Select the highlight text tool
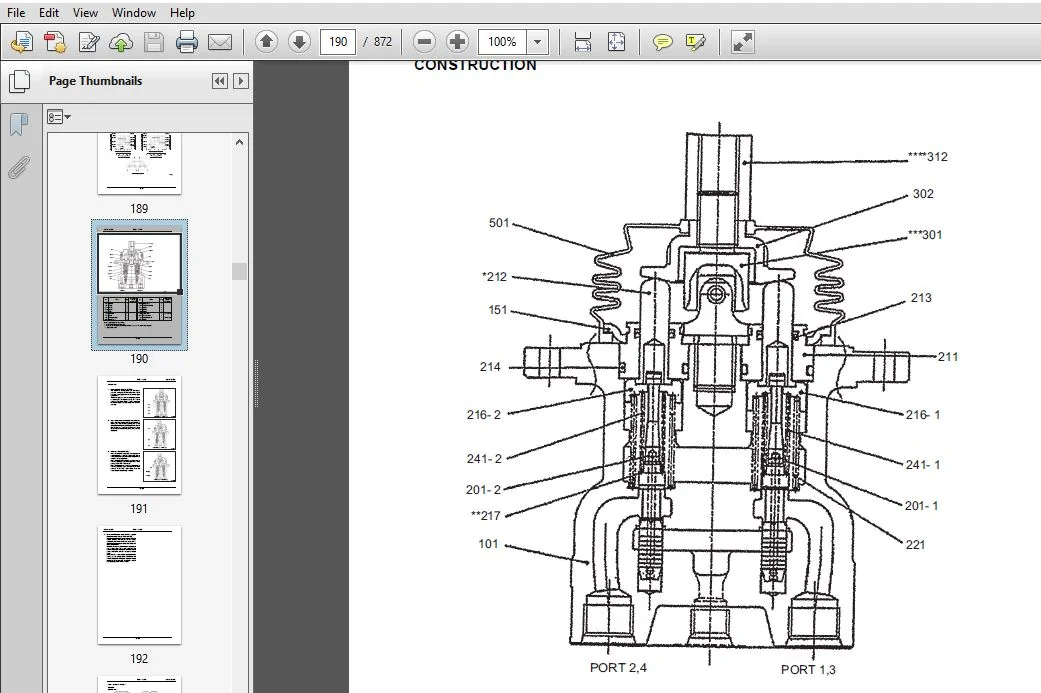Image resolution: width=1041 pixels, height=693 pixels. [x=695, y=42]
